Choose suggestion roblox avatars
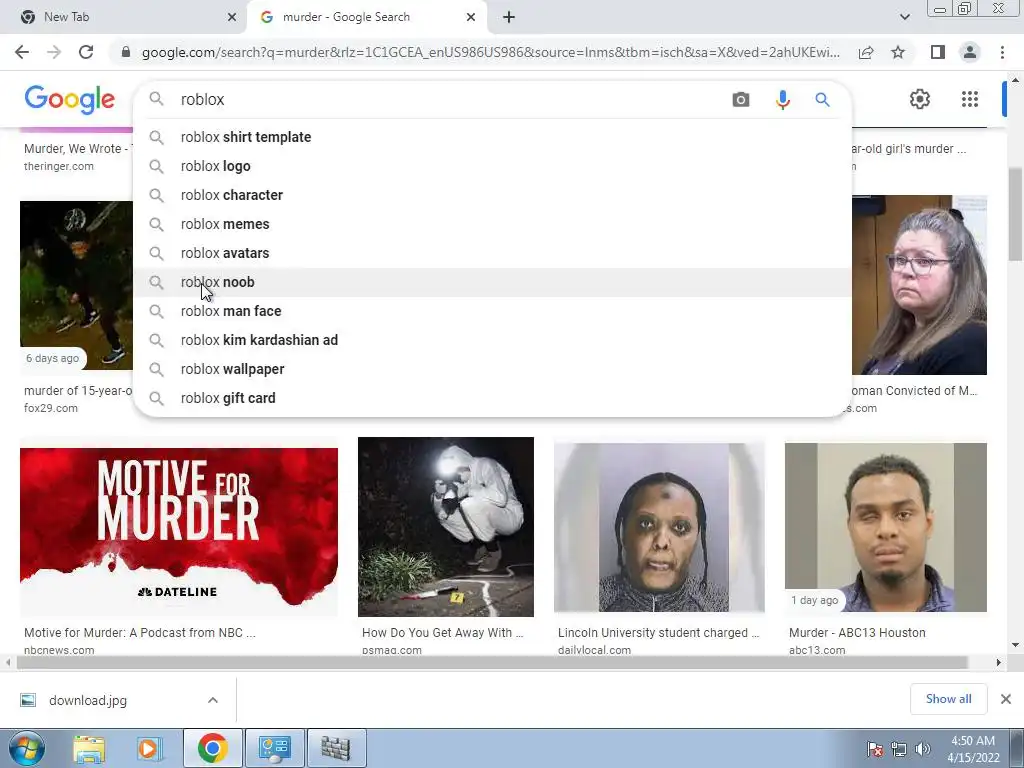This screenshot has height=768, width=1024. pos(492,253)
